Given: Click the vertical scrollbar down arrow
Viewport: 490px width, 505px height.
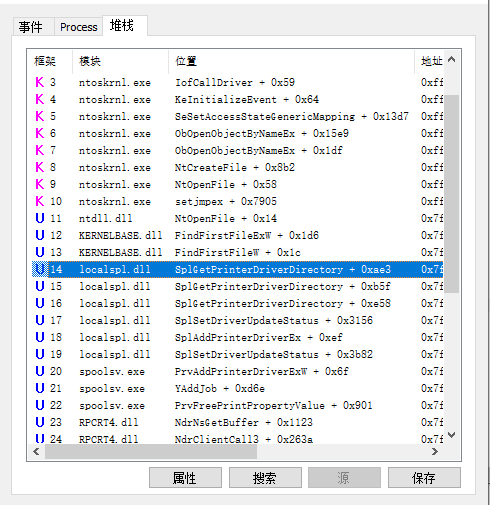Looking at the screenshot, I should [x=452, y=435].
